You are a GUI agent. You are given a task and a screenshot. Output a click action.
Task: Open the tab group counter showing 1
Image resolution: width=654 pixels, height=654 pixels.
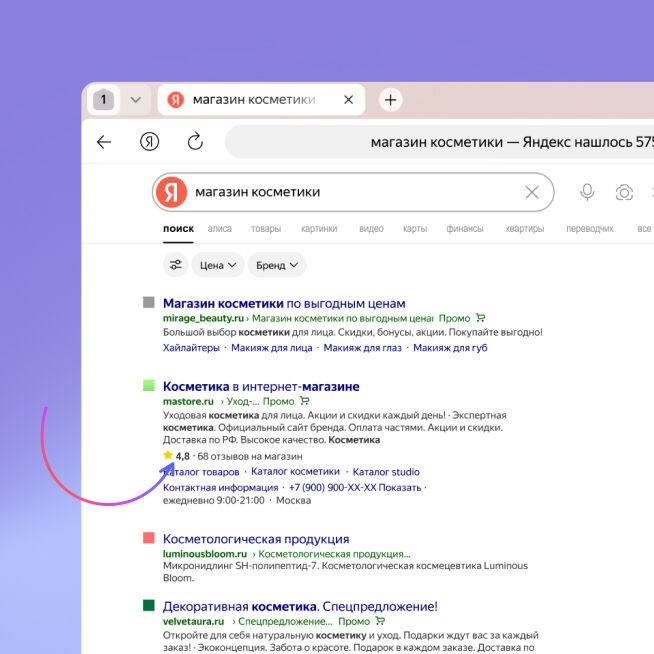[x=103, y=100]
